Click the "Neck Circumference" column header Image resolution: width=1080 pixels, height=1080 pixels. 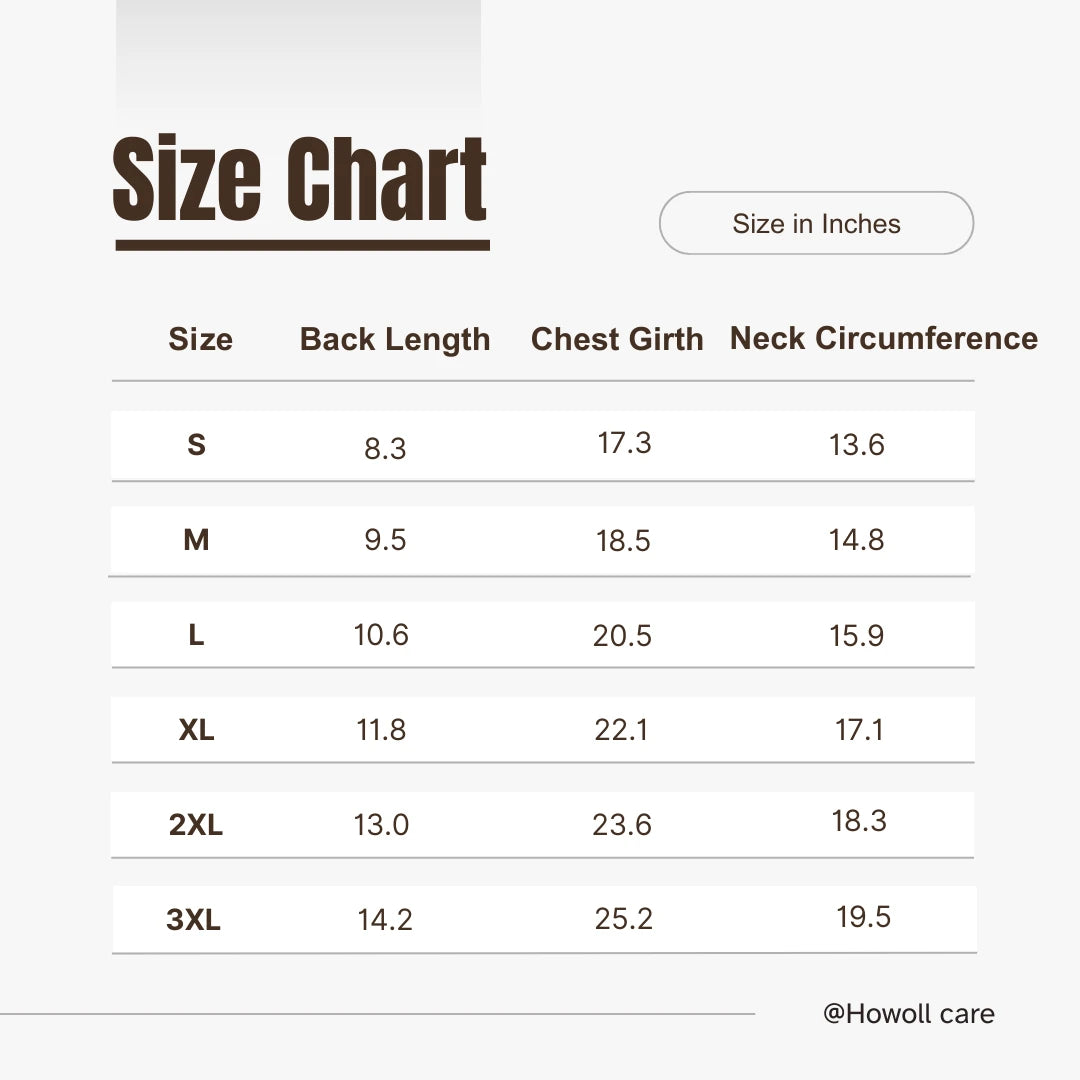883,339
